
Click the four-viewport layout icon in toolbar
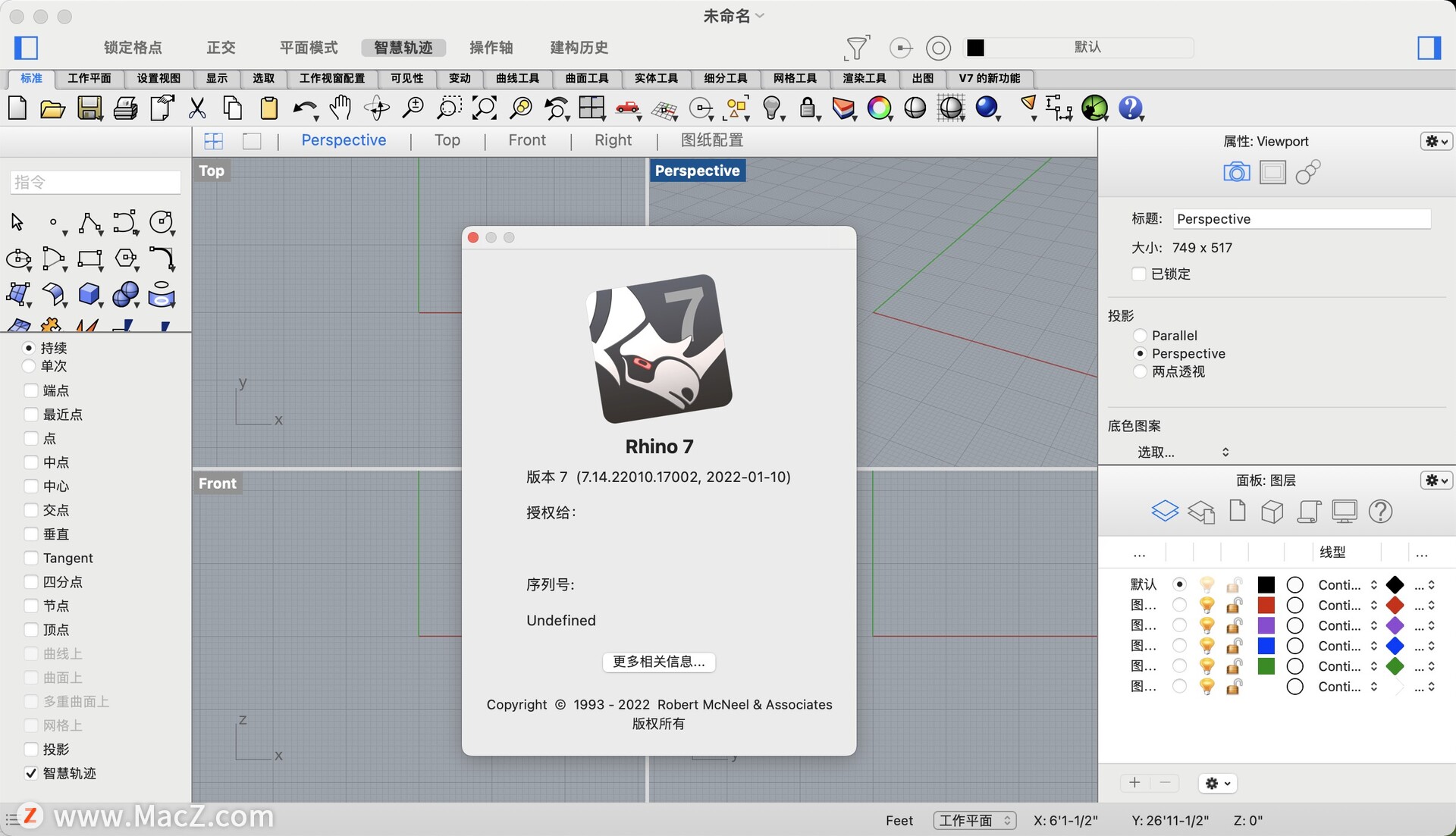point(591,108)
